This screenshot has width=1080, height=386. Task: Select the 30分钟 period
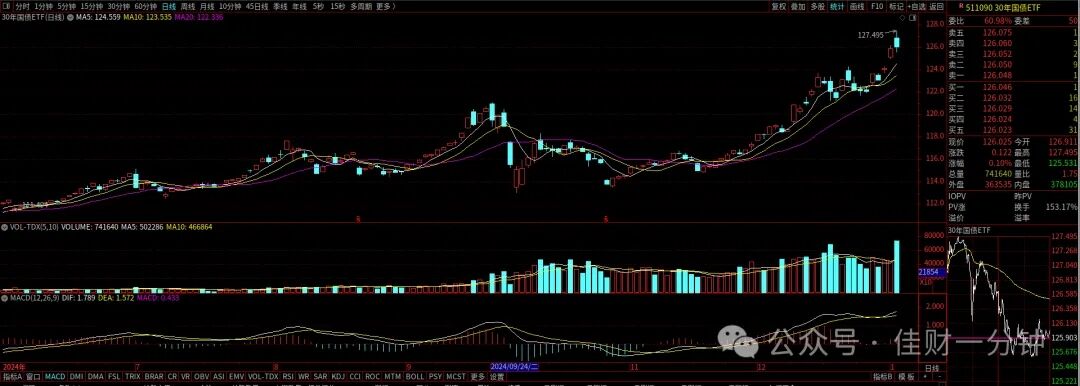(118, 6)
